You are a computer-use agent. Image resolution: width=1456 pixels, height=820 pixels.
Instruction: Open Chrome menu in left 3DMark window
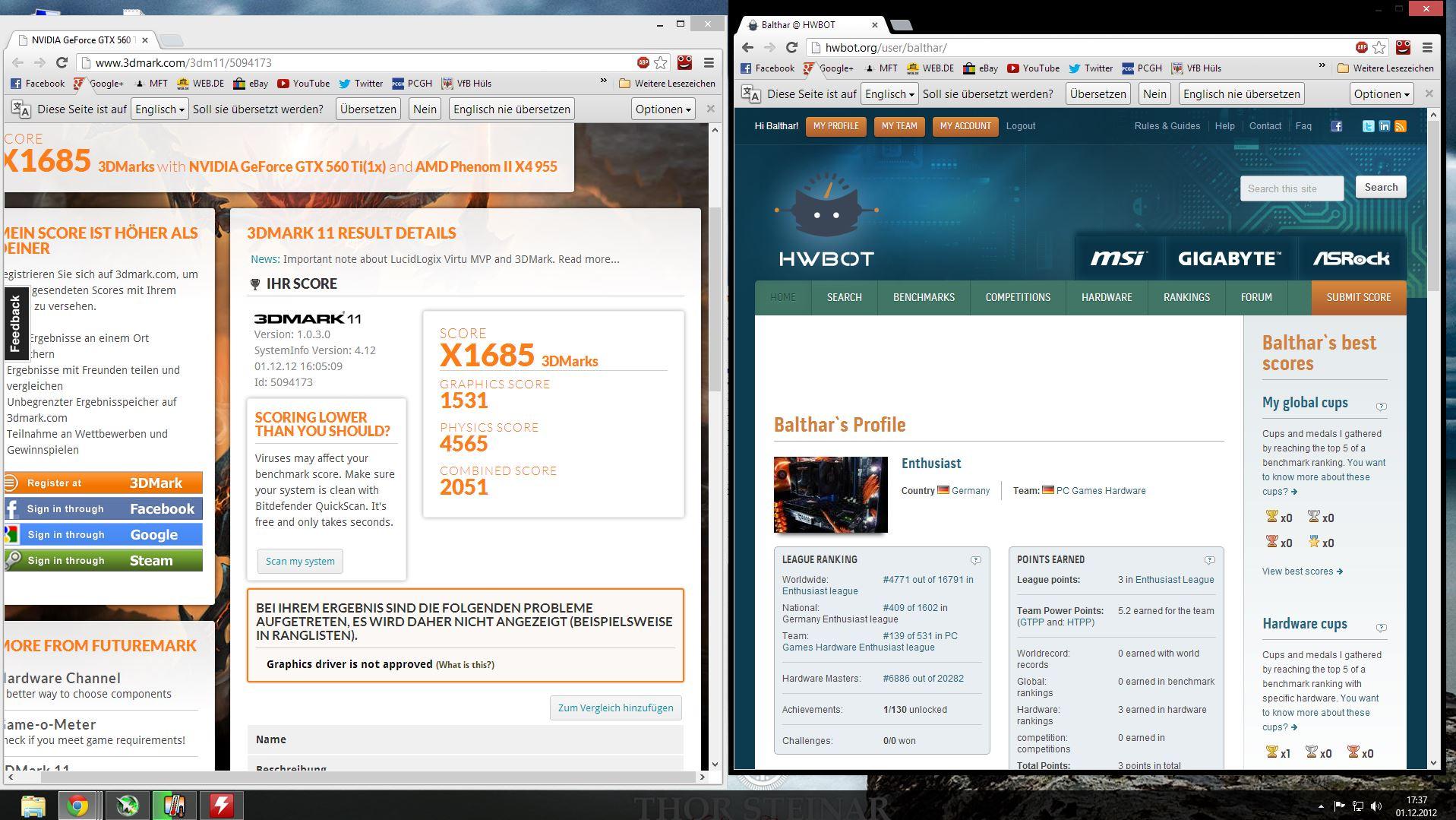pyautogui.click(x=709, y=63)
